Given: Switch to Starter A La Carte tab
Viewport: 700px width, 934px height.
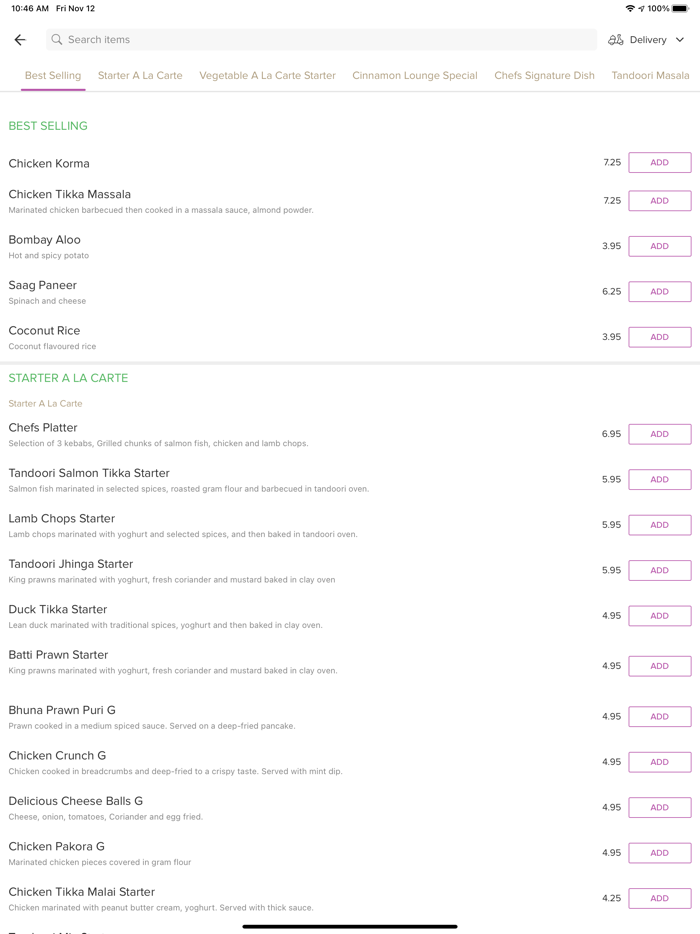Looking at the screenshot, I should tap(140, 76).
